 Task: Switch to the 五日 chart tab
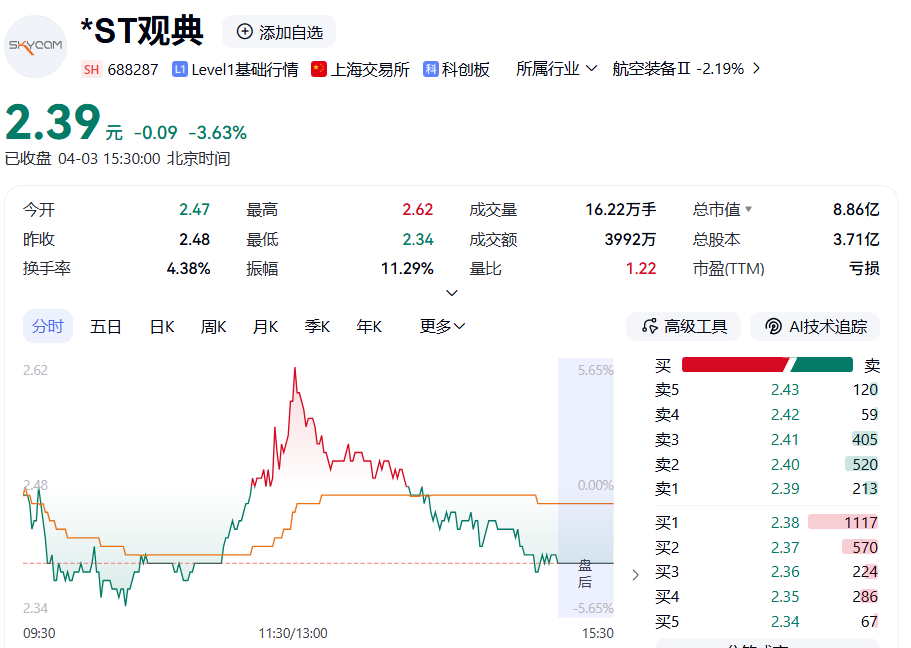pos(106,327)
